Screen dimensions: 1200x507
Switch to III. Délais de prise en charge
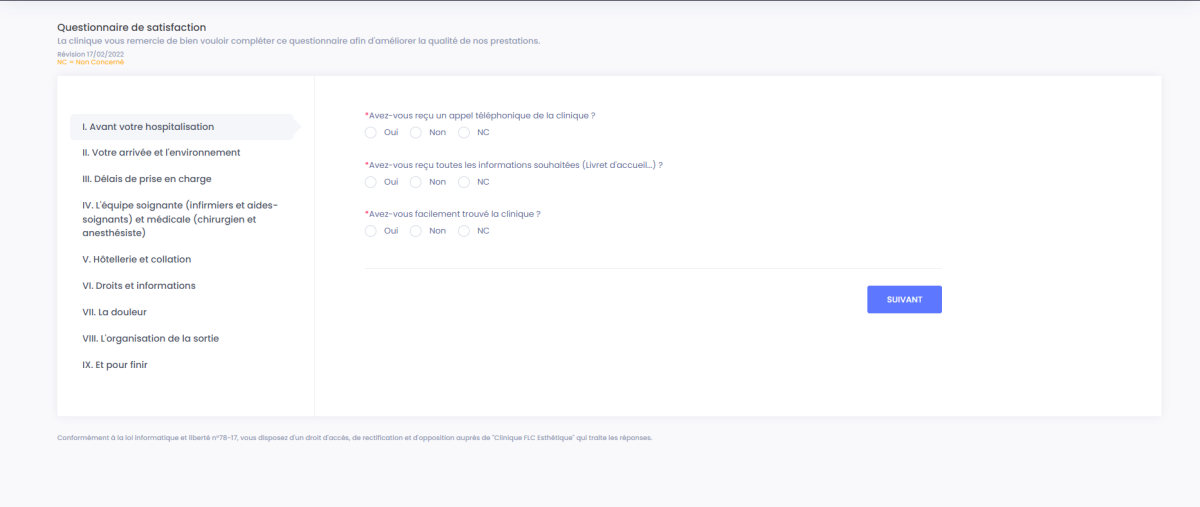point(146,179)
